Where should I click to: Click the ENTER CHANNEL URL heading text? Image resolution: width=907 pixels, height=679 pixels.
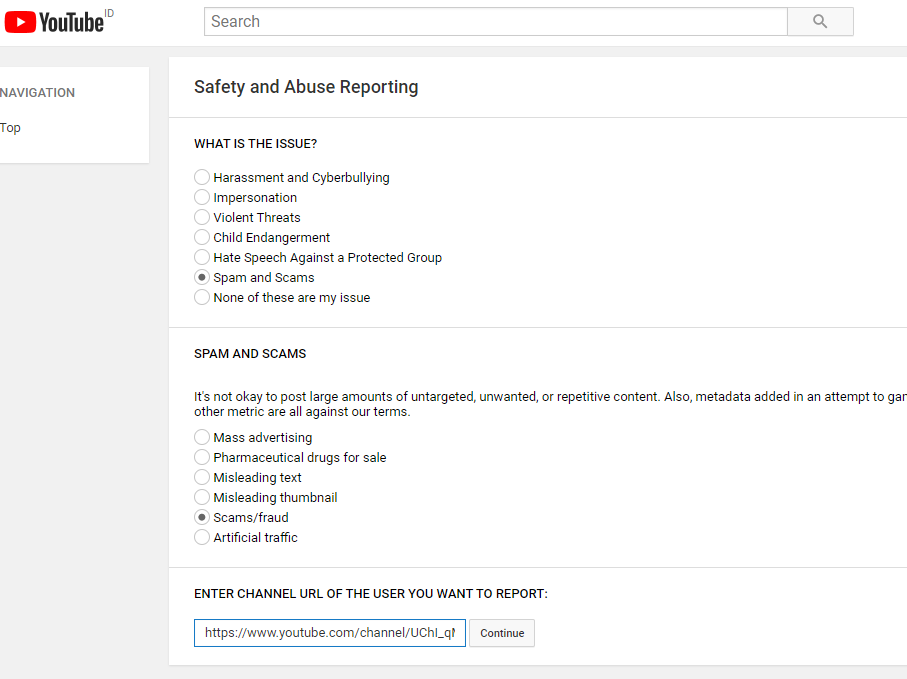(x=371, y=593)
